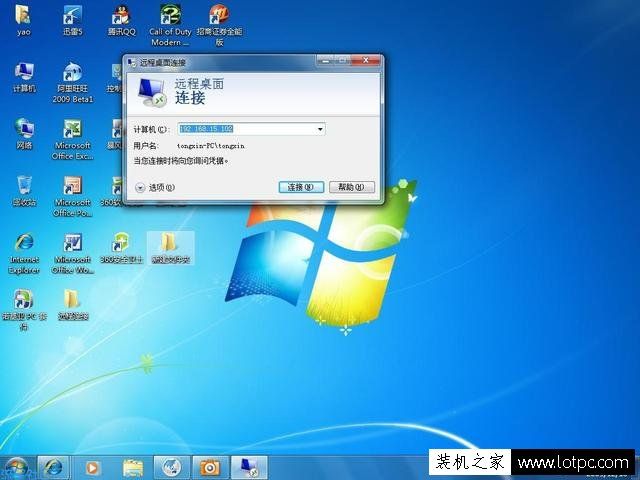The width and height of the screenshot is (640, 480).
Task: Expand the 选项 options section
Action: tap(155, 187)
